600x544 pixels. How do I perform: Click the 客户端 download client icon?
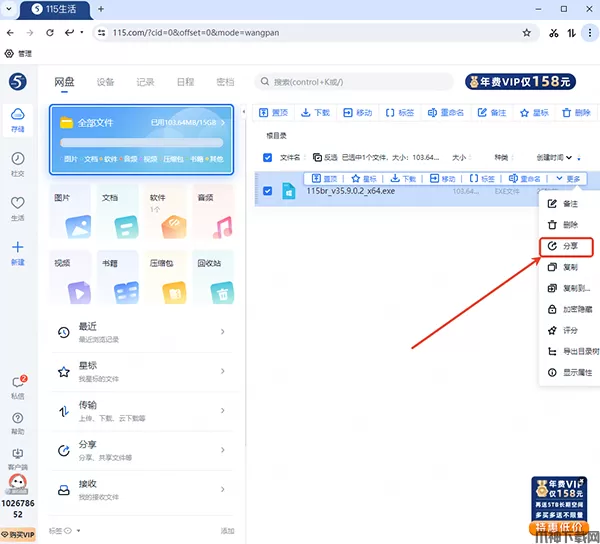pos(18,458)
